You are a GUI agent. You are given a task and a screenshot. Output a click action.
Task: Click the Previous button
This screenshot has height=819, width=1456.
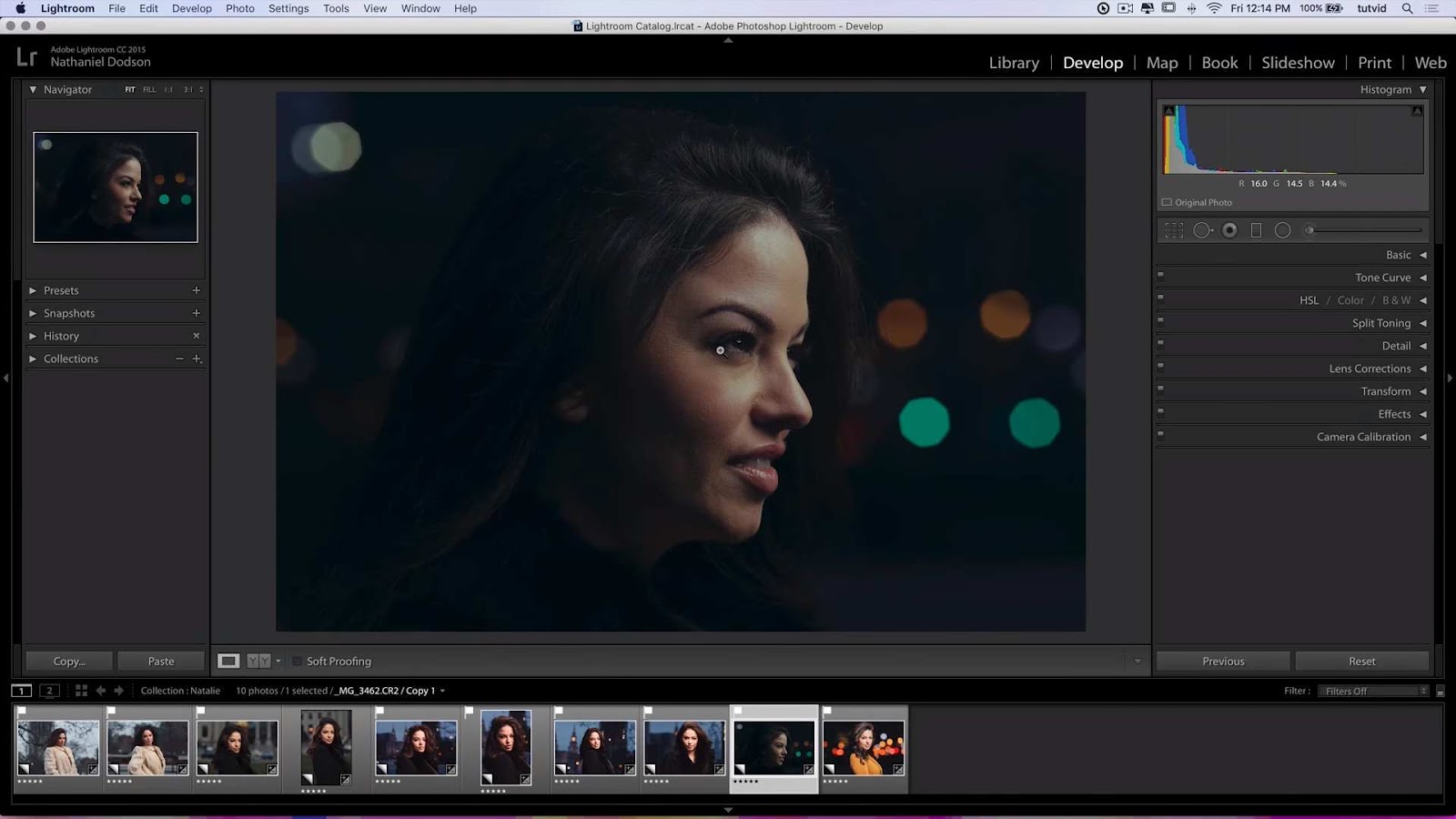coord(1222,661)
